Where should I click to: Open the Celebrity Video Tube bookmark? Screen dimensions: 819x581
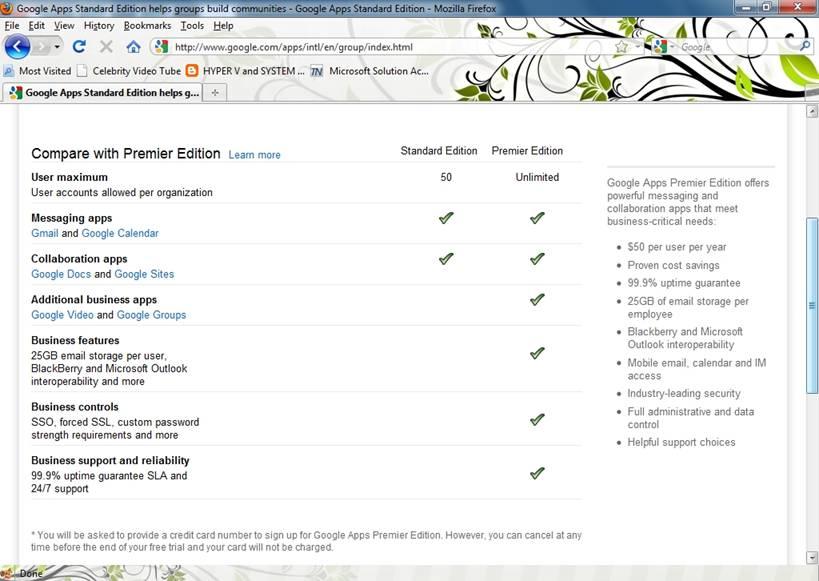(x=129, y=71)
